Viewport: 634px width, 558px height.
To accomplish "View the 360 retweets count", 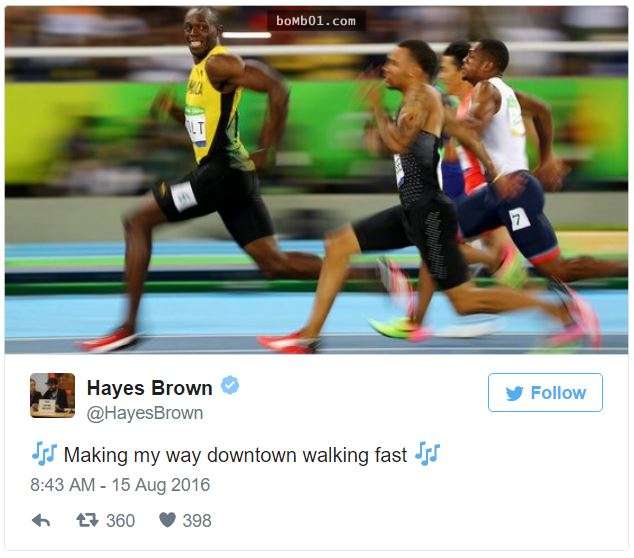I will coord(120,520).
